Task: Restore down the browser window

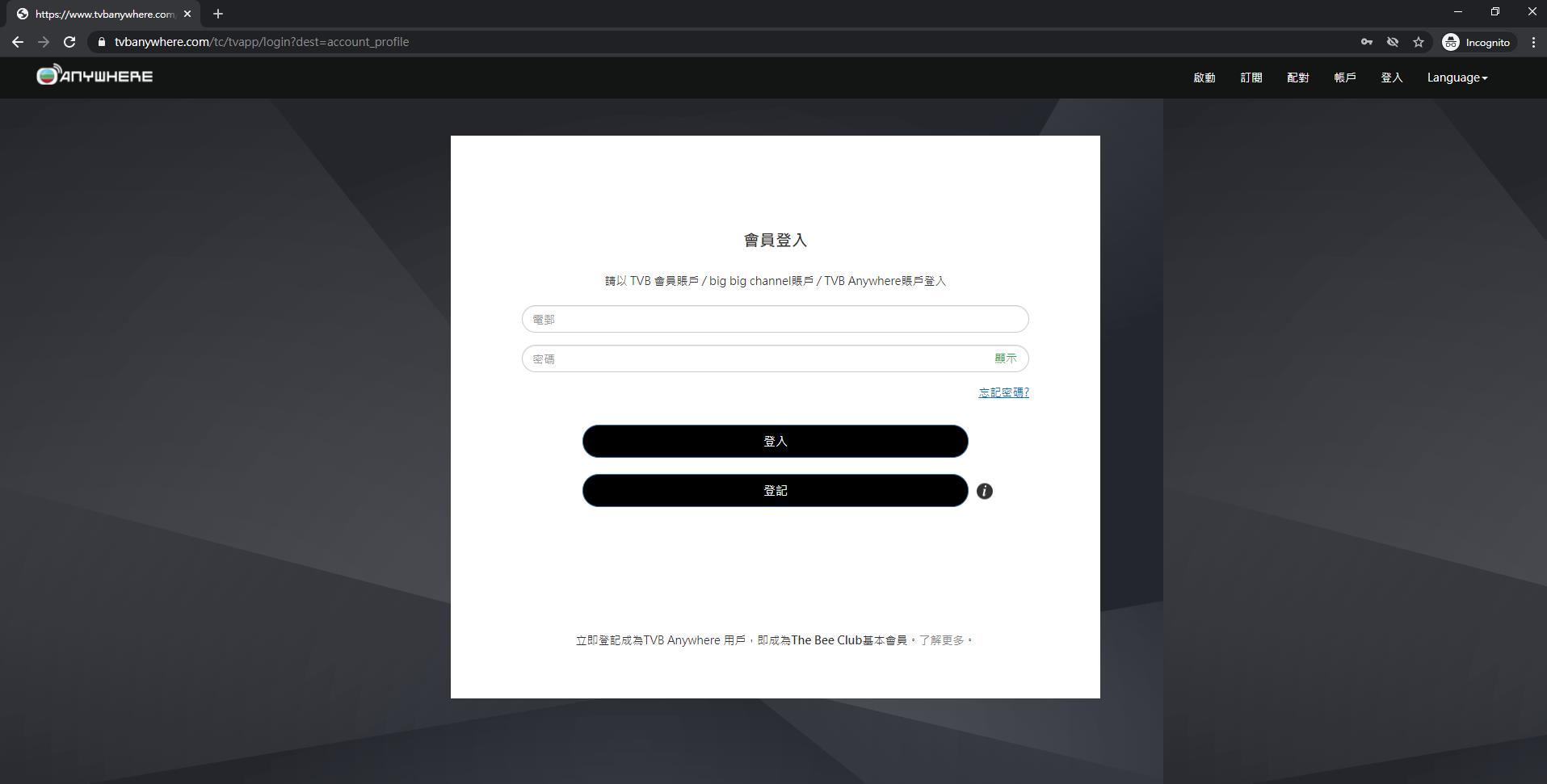Action: 1495,12
